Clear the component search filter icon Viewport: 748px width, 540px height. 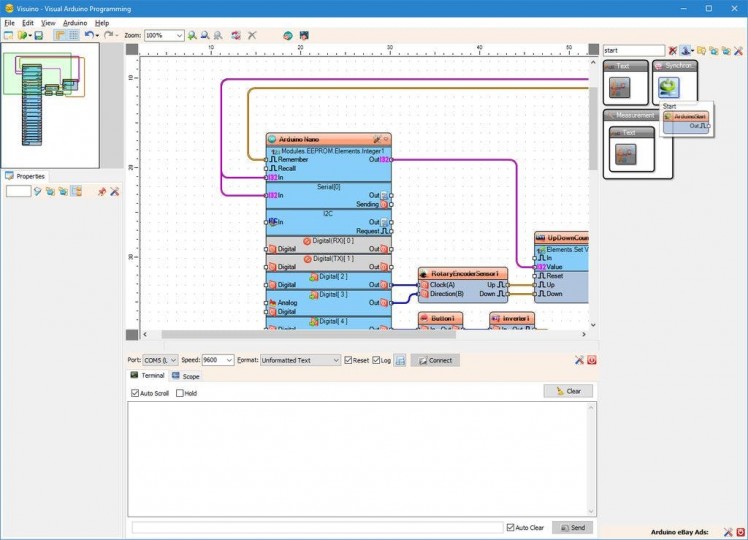click(x=673, y=50)
